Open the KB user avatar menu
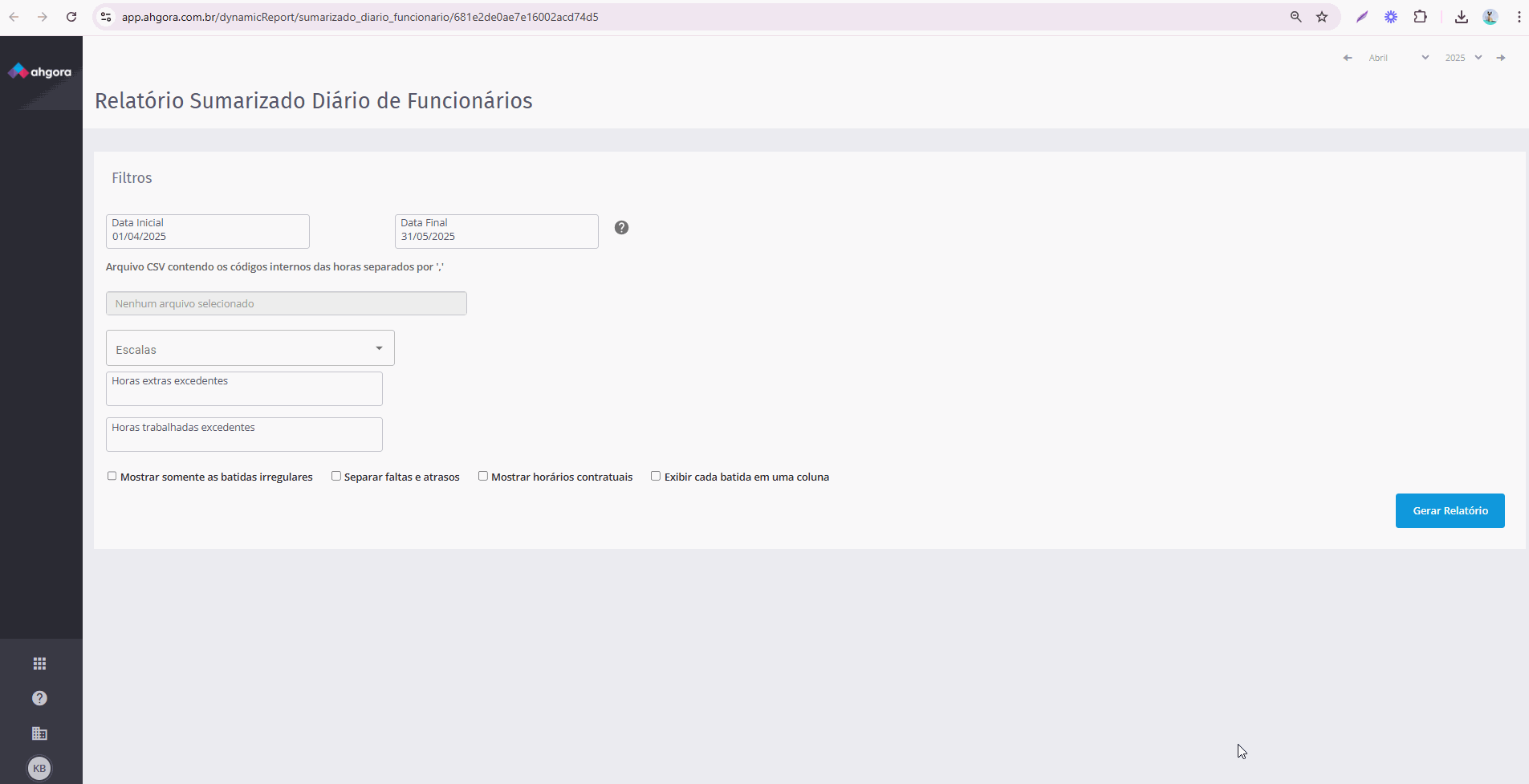Viewport: 1529px width, 784px height. 39,768
